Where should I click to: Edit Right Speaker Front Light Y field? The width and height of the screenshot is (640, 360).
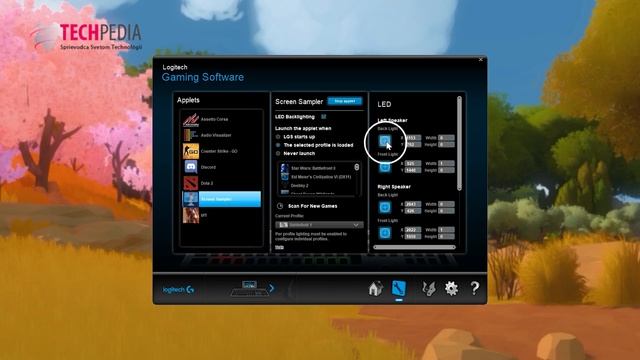pos(413,237)
